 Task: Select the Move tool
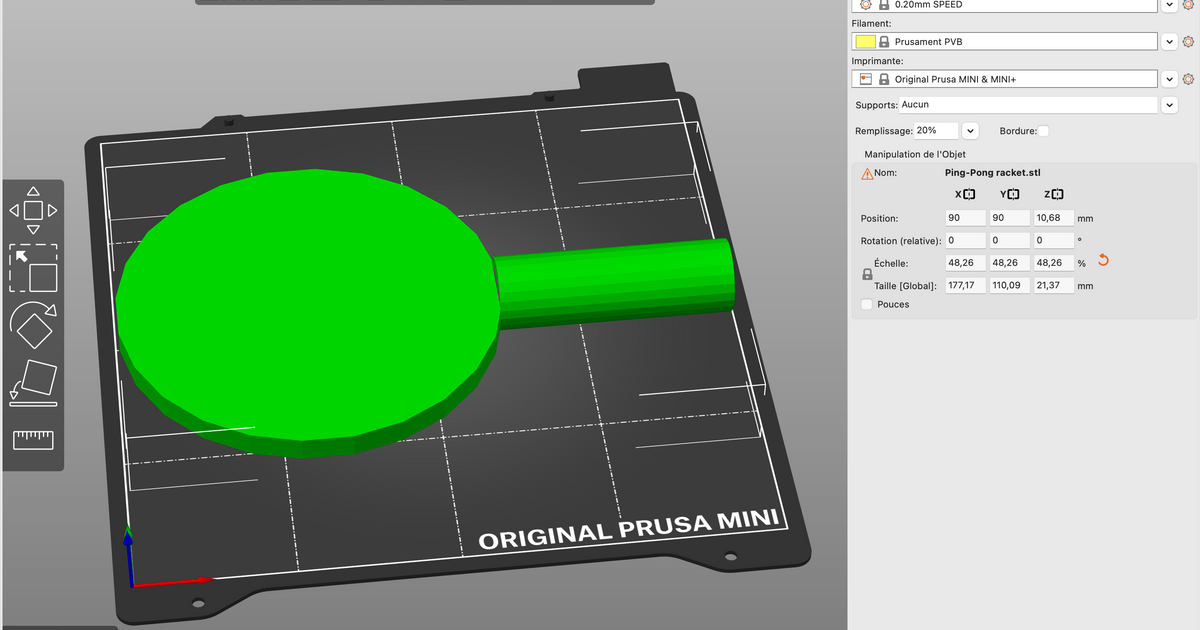tap(33, 209)
